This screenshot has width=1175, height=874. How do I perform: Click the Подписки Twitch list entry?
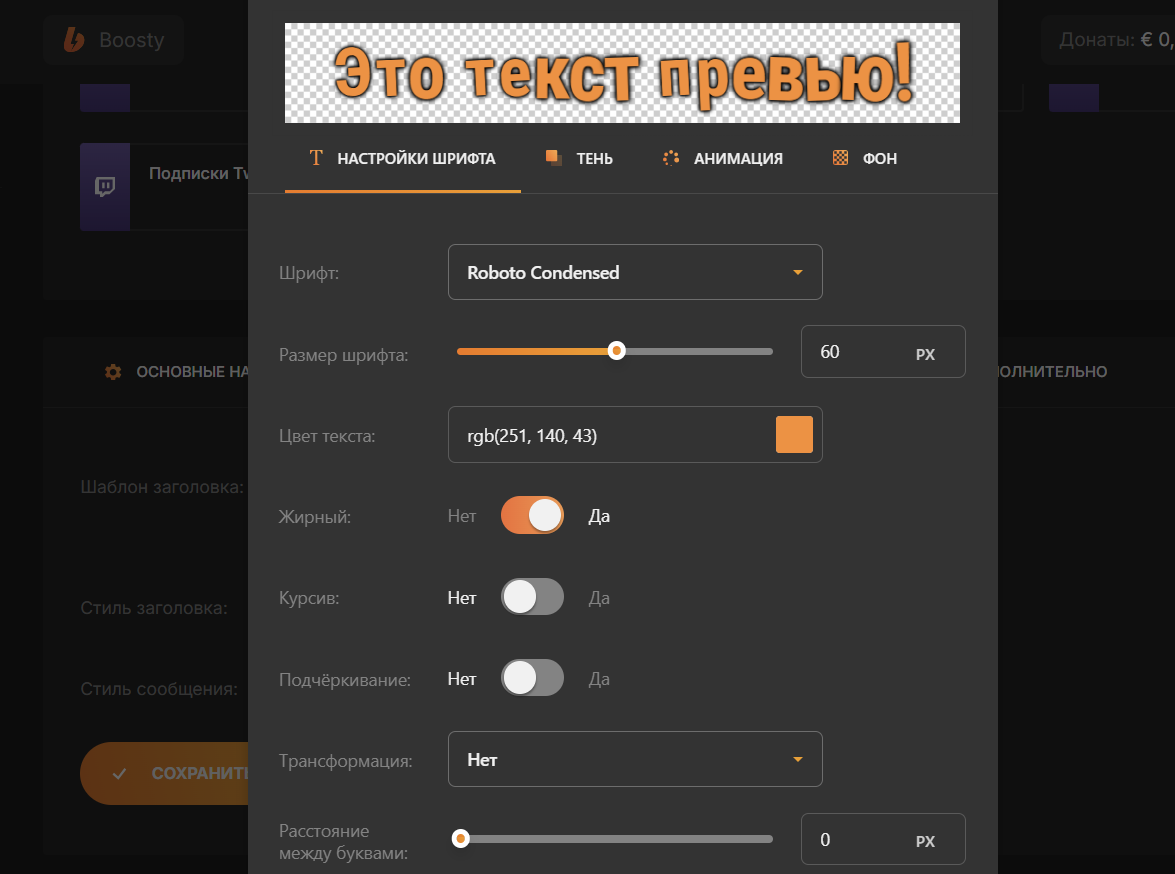click(x=164, y=187)
